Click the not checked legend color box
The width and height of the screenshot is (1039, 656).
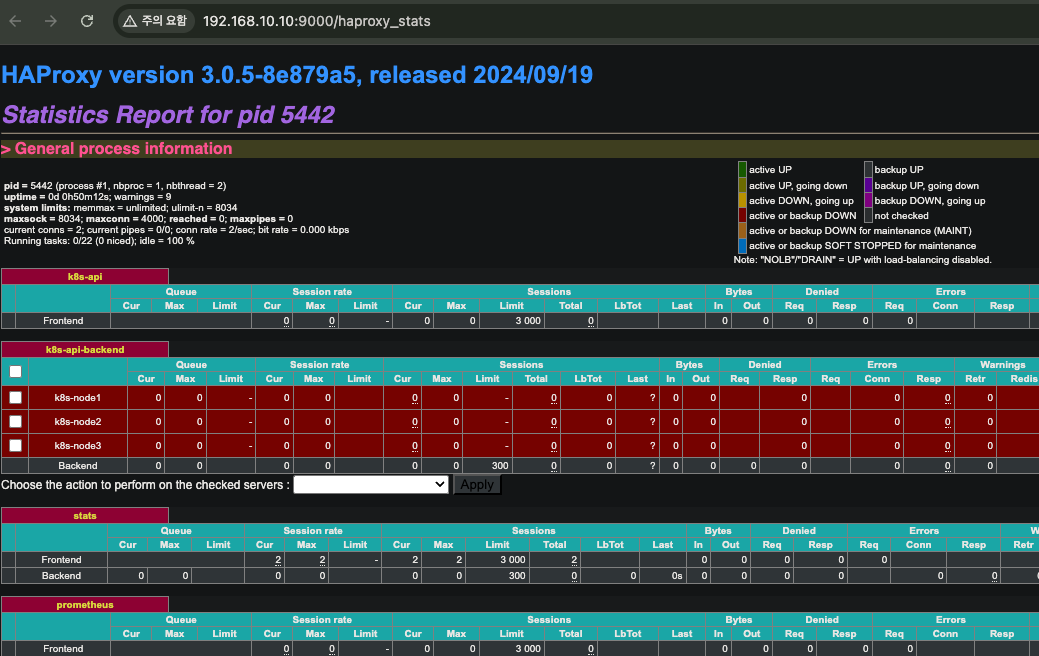[868, 215]
